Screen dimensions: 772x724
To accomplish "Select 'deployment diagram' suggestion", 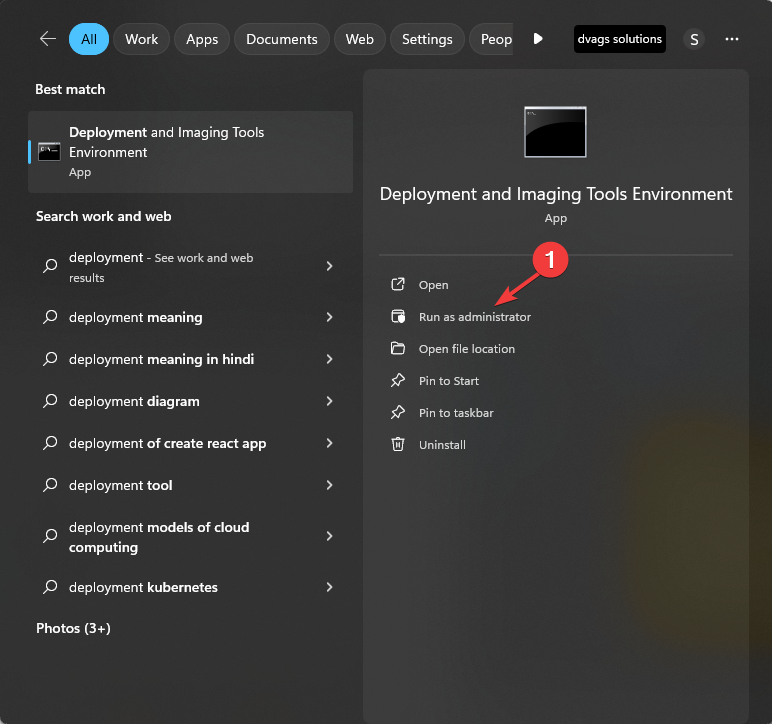I will pyautogui.click(x=191, y=402).
